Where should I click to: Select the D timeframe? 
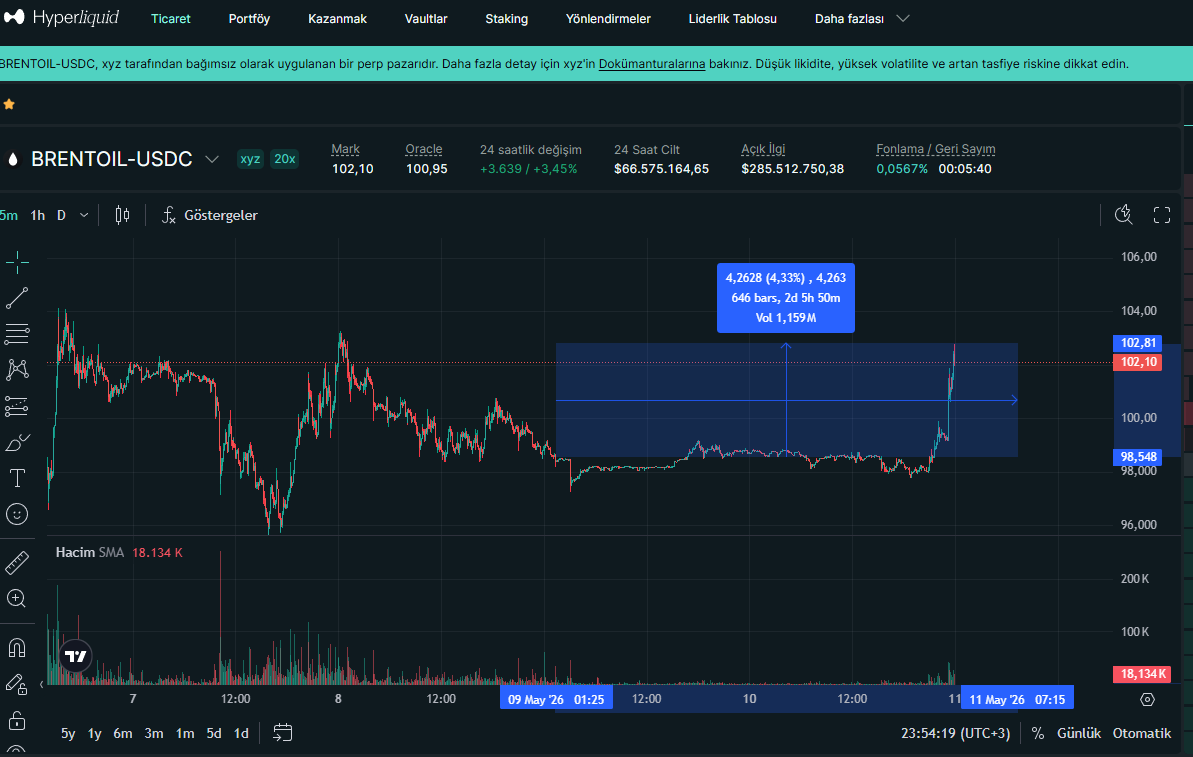pyautogui.click(x=62, y=215)
